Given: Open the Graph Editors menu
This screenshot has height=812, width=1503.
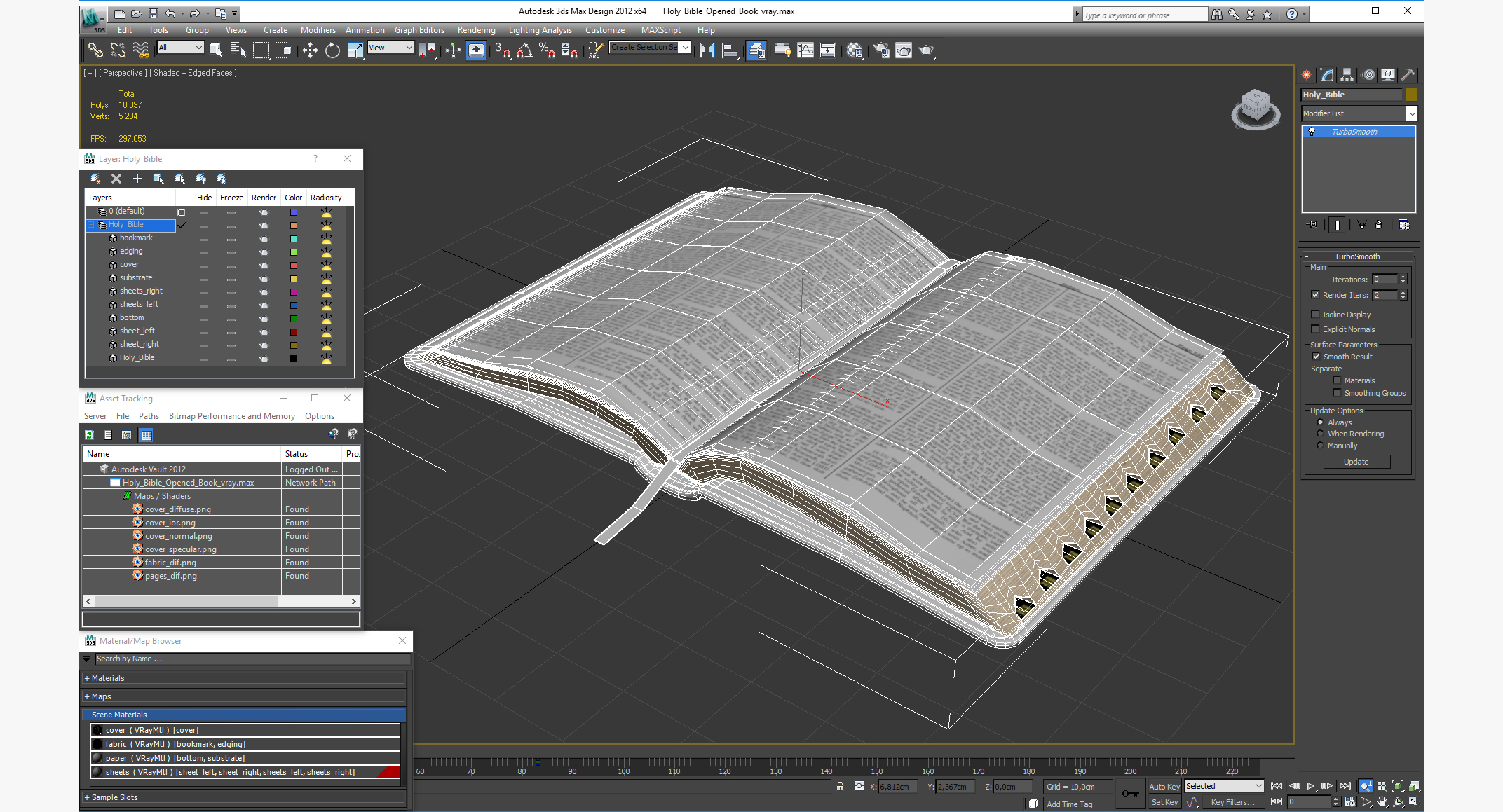Looking at the screenshot, I should pos(419,30).
